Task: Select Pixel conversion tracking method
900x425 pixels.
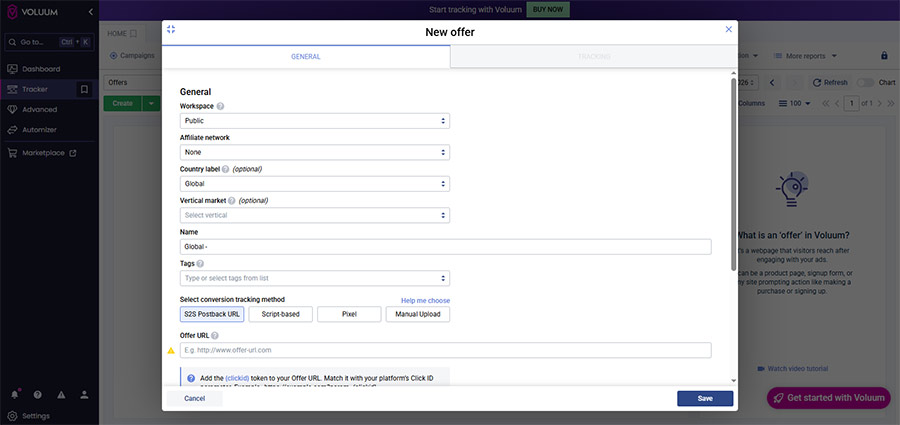Action: click(349, 314)
